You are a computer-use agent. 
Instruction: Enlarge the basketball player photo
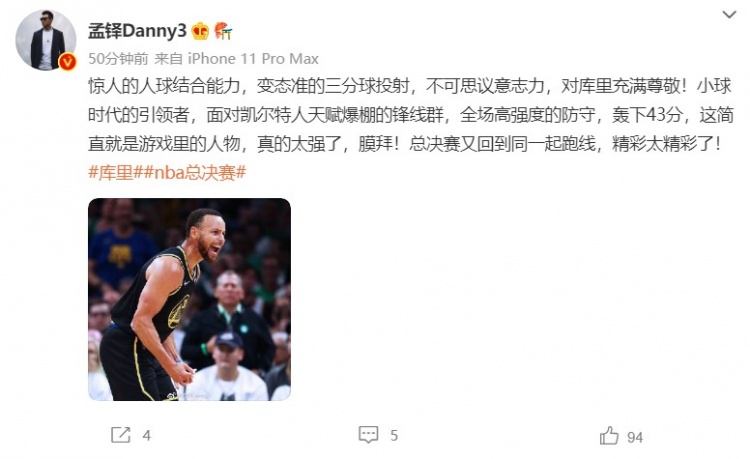tap(189, 299)
